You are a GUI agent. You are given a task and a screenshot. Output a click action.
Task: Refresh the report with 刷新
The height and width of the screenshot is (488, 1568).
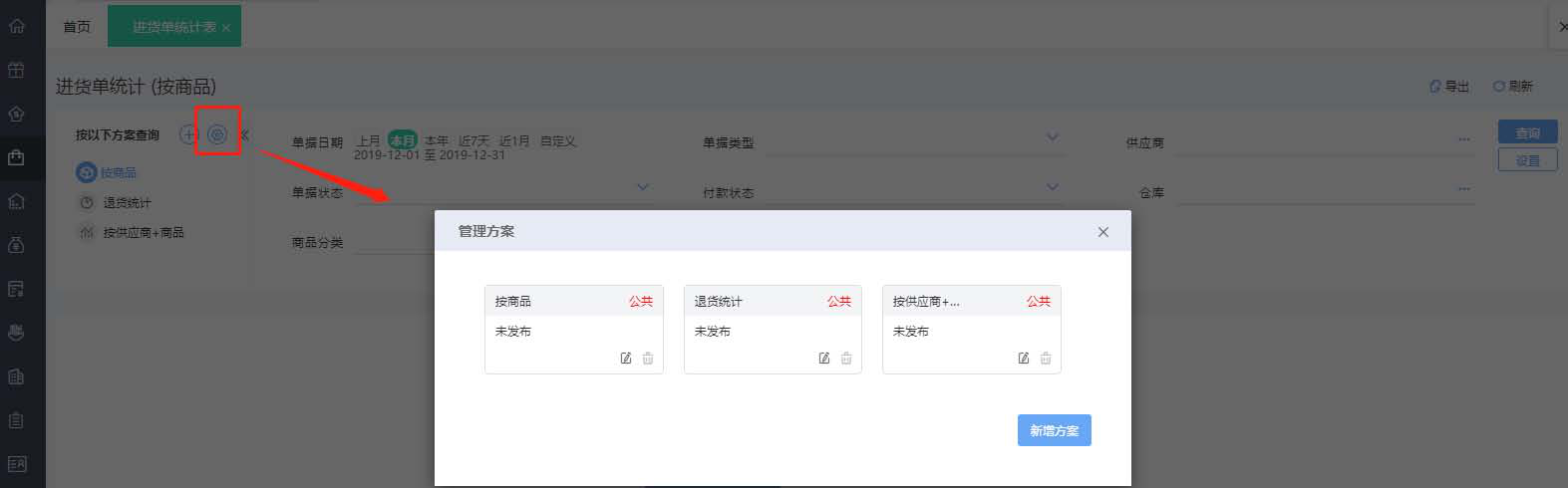[x=1513, y=87]
